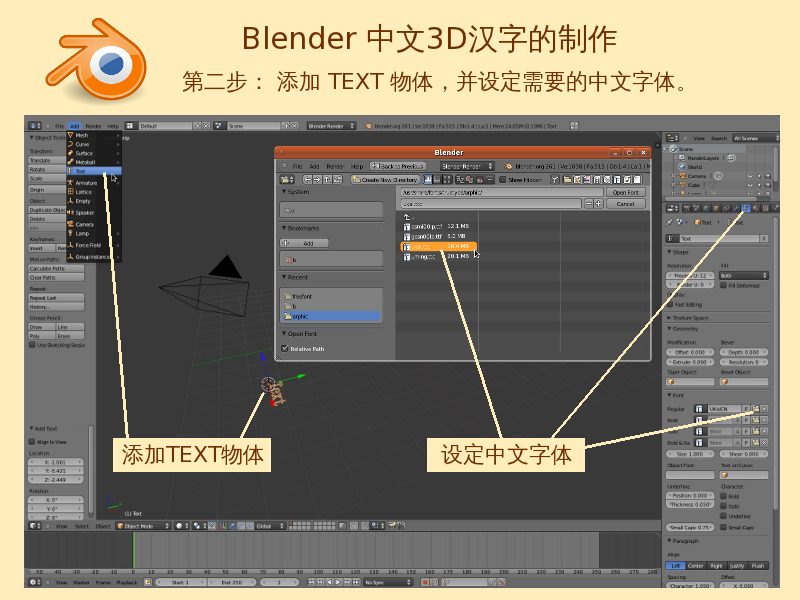The height and width of the screenshot is (600, 800).
Task: Click the file browser filter funnel icon
Action: [x=555, y=180]
